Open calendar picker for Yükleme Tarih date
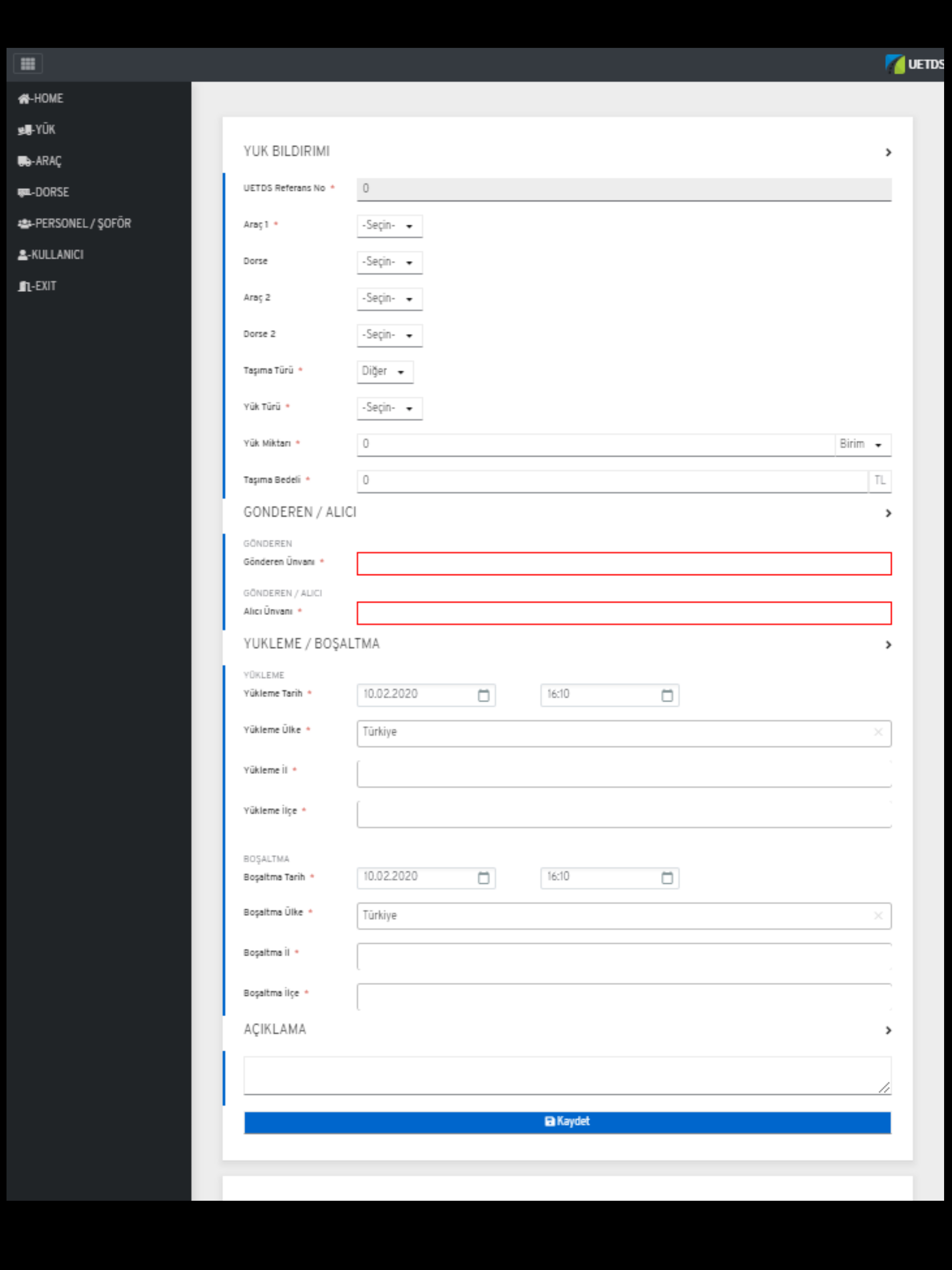The image size is (952, 1270). [483, 695]
